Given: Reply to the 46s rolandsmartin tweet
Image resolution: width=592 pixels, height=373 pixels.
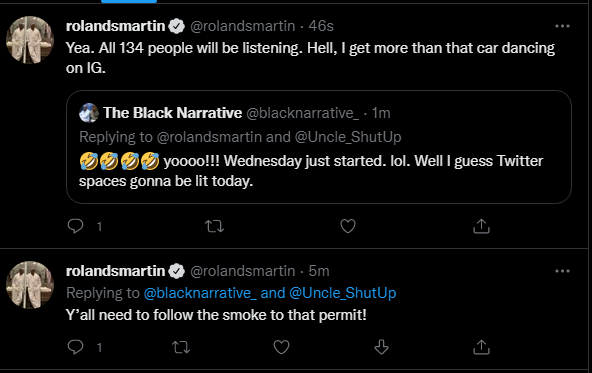Looking at the screenshot, I should pyautogui.click(x=76, y=226).
